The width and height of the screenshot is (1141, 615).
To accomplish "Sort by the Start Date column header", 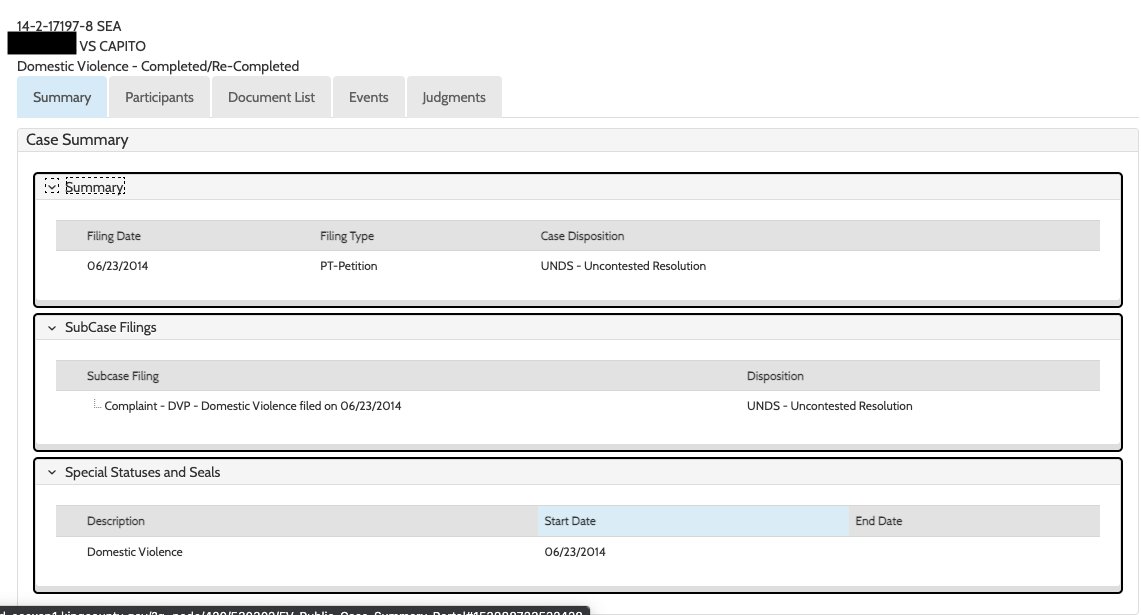I will pyautogui.click(x=693, y=521).
